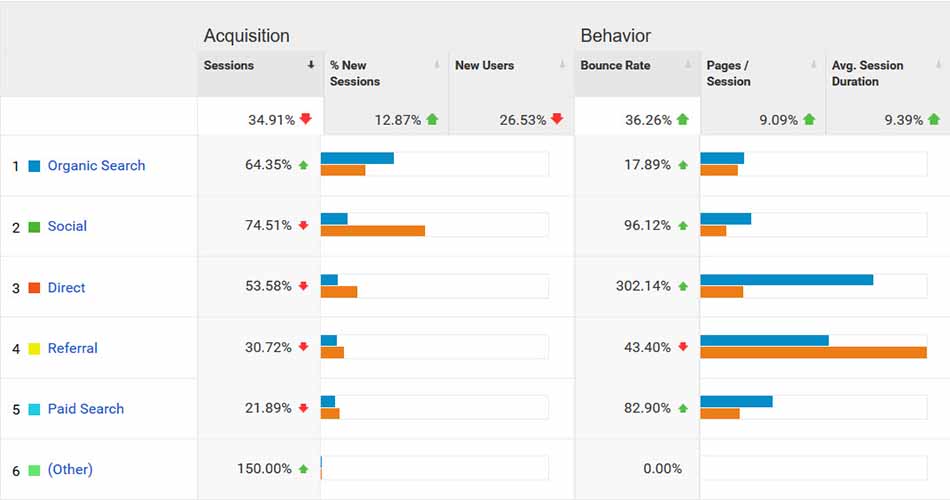Sort by Avg. Session Duration column

click(867, 73)
